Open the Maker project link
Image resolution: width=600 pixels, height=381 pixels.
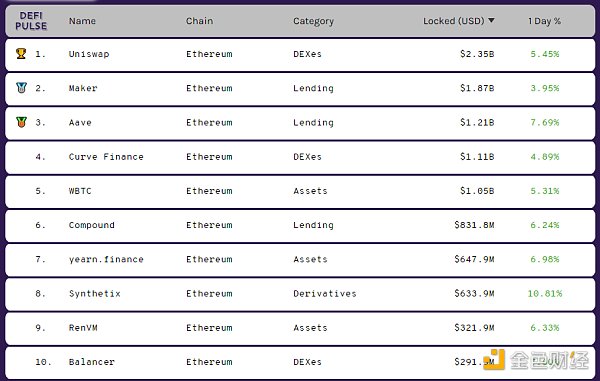tap(83, 88)
